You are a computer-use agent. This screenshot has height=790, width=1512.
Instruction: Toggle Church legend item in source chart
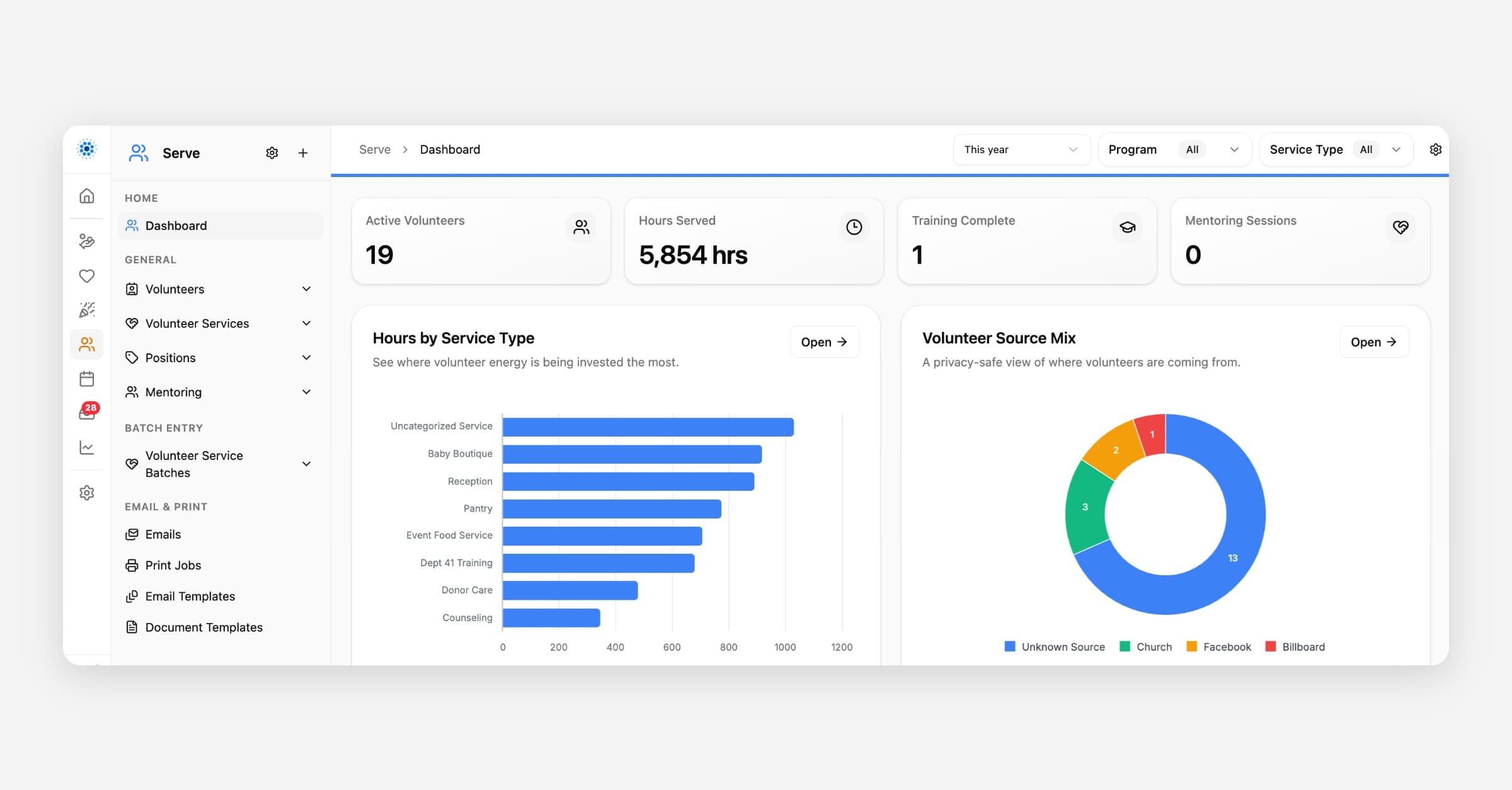pos(1146,647)
